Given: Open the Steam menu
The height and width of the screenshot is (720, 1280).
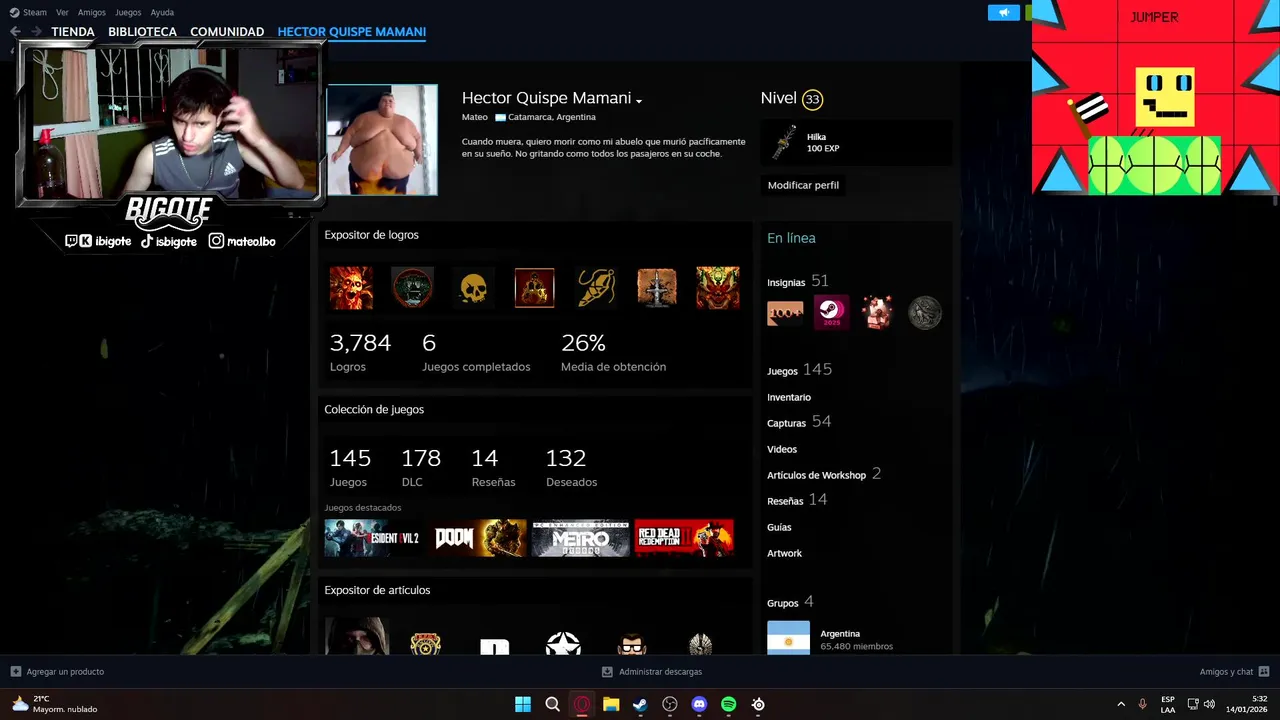Looking at the screenshot, I should click(28, 12).
